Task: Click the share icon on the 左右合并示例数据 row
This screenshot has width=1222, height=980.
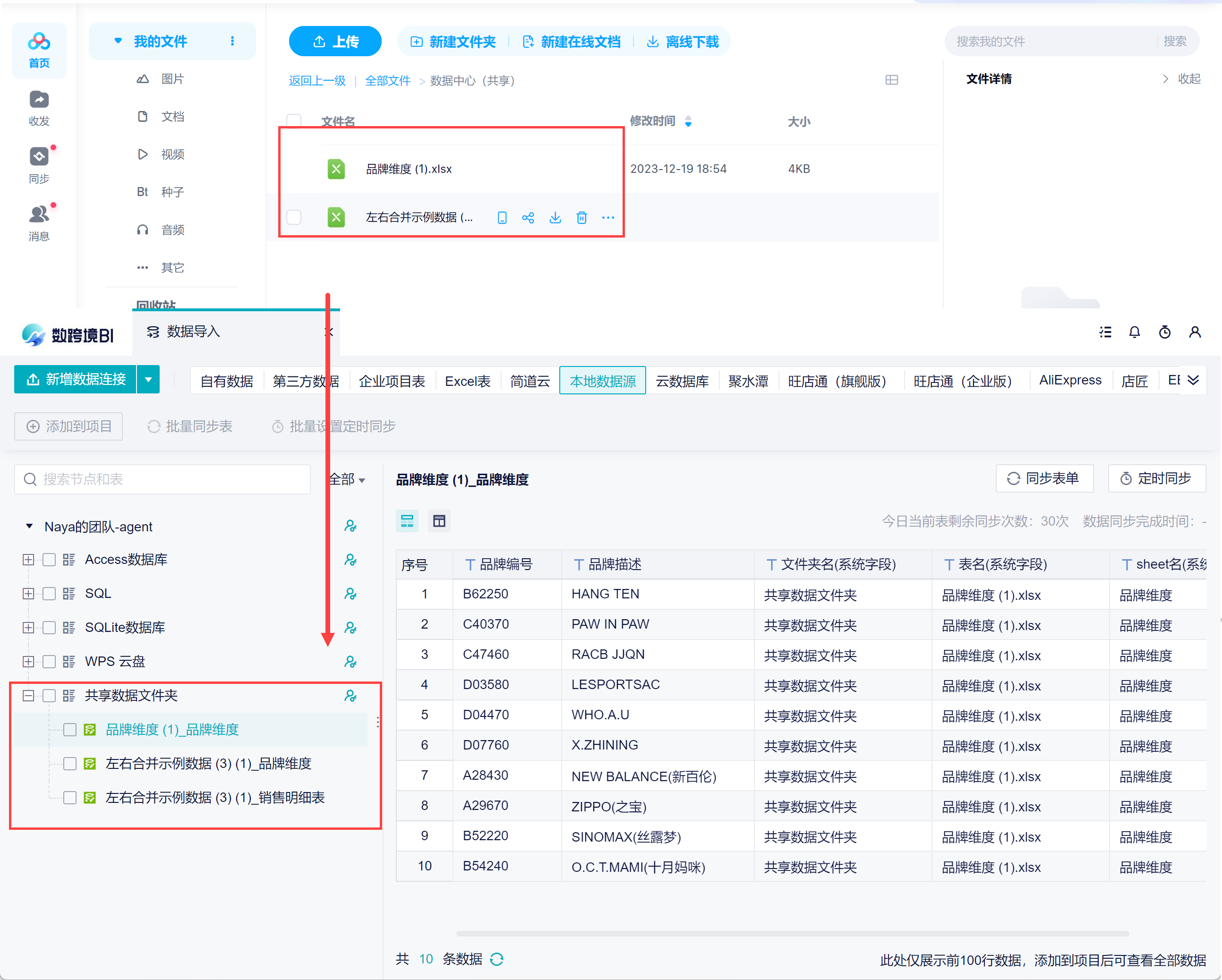Action: 528,218
